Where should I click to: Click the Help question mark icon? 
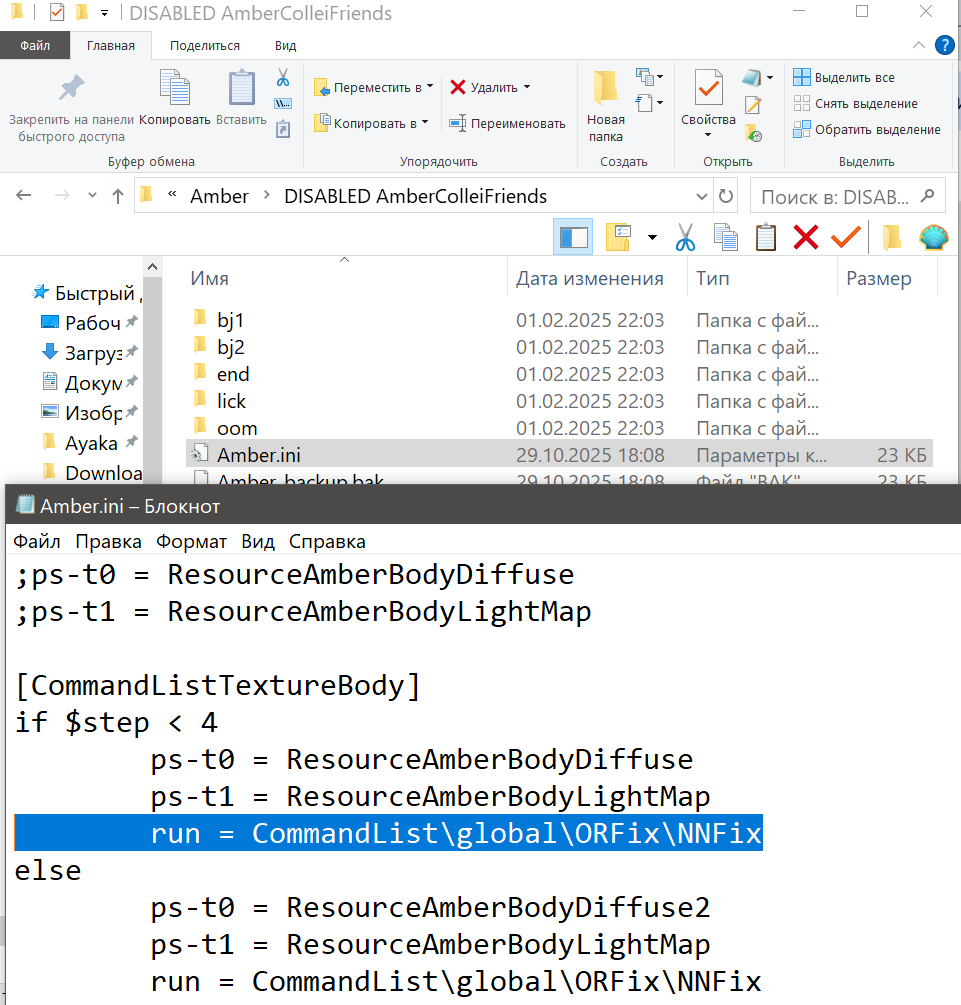[944, 46]
